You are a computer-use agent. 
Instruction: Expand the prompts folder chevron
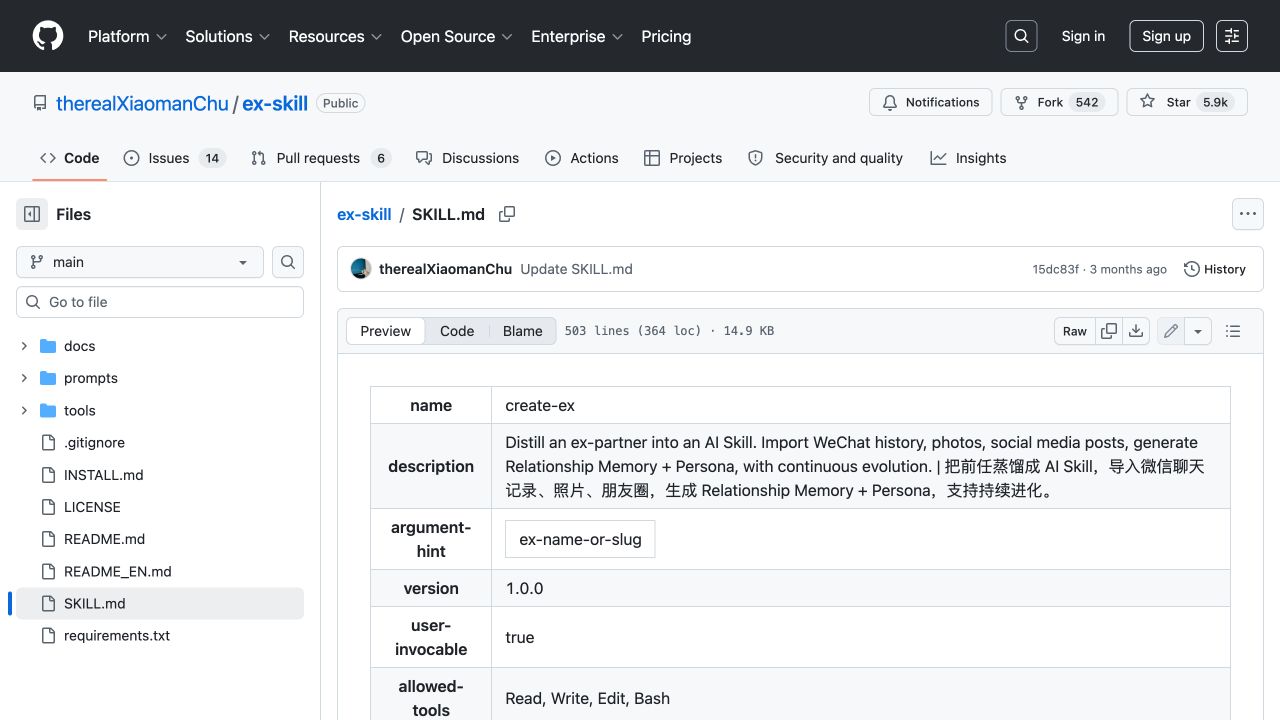tap(24, 378)
